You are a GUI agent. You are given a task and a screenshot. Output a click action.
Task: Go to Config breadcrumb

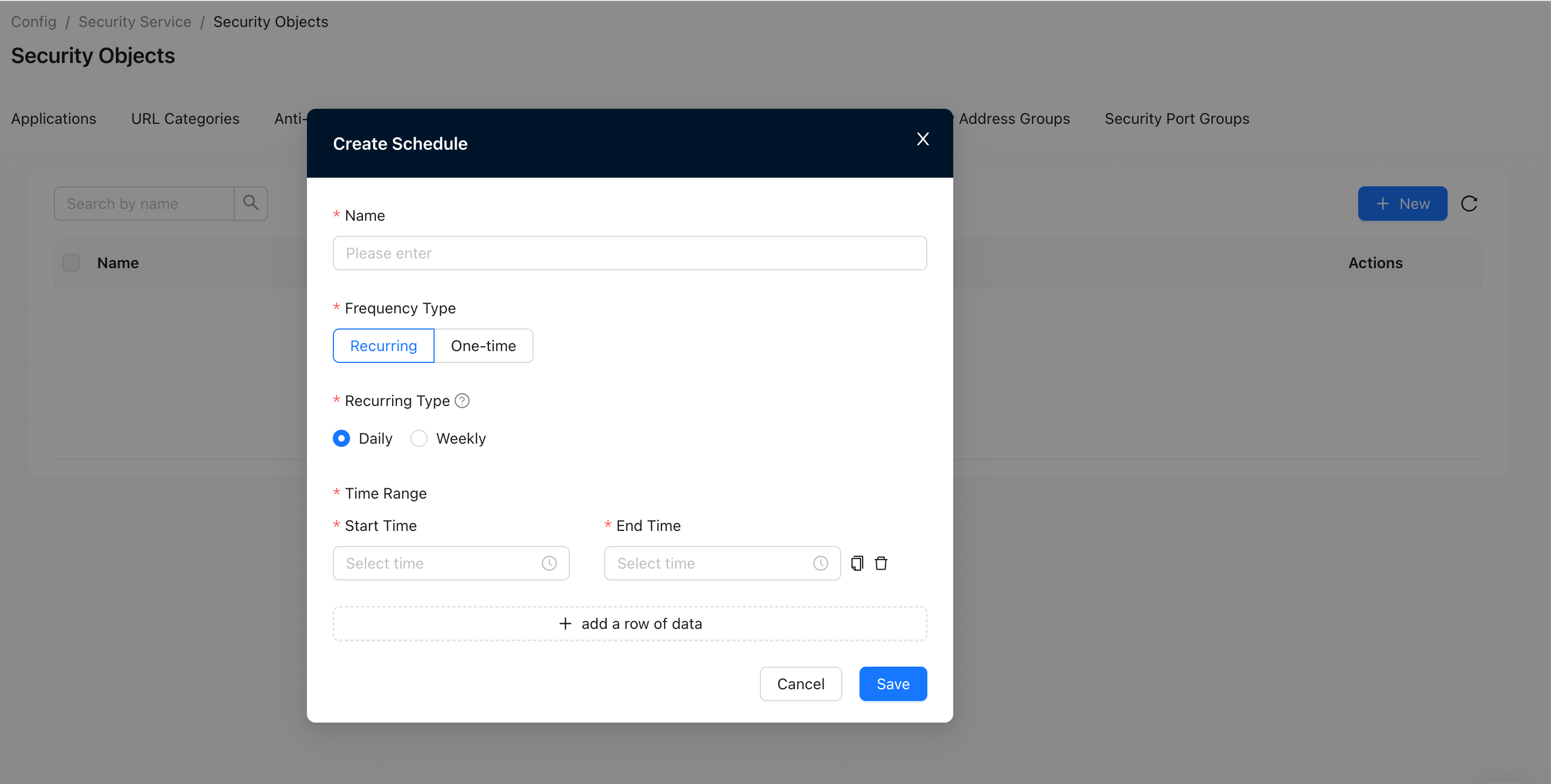coord(34,22)
